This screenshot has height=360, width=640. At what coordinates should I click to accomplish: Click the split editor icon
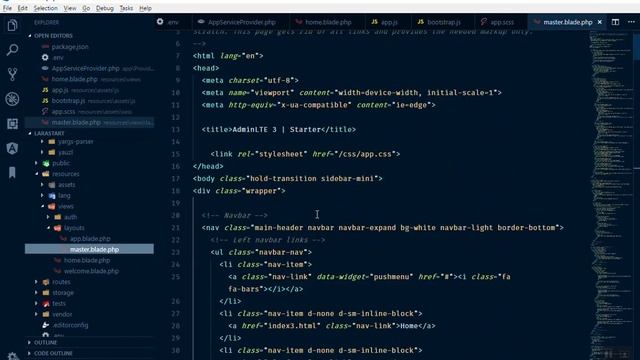click(x=615, y=22)
